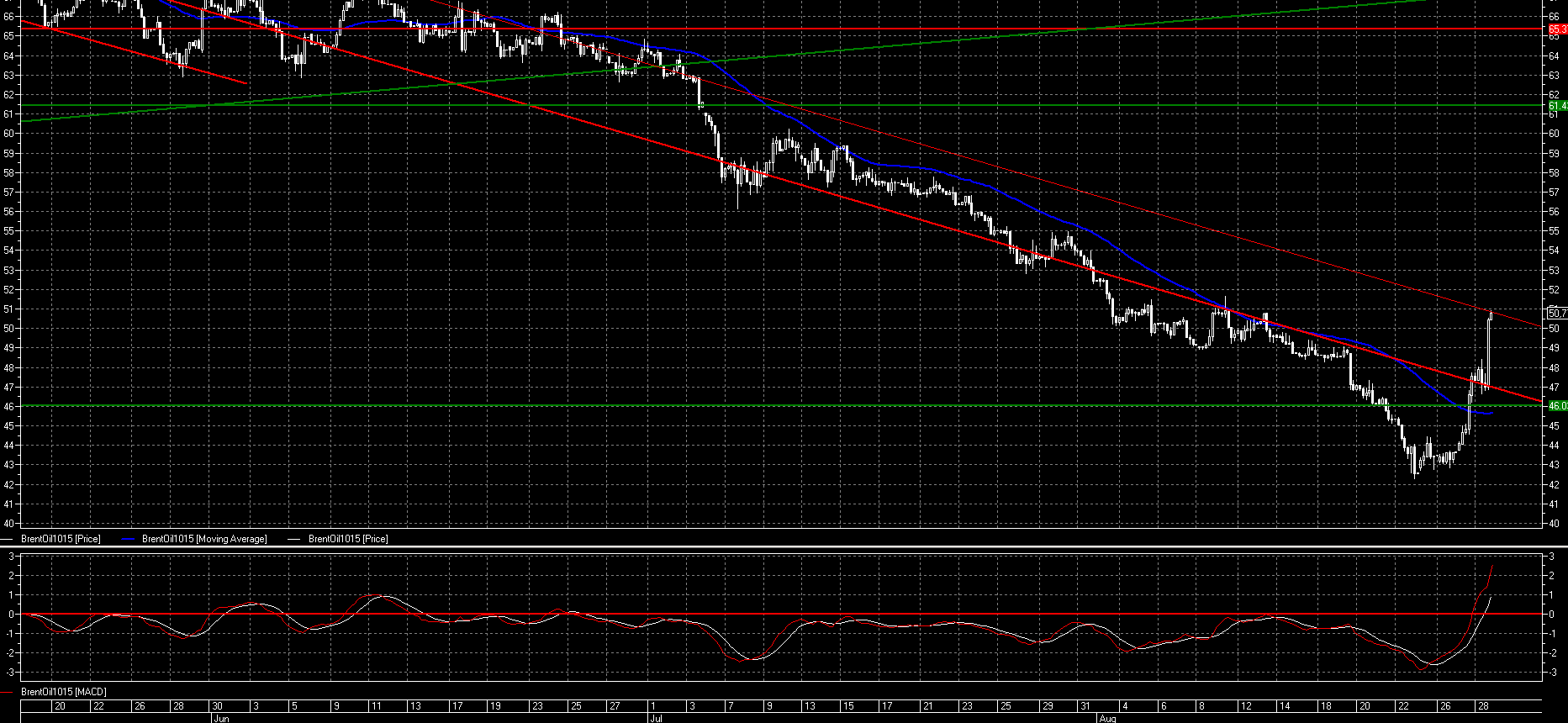Click the rightmost BrentOil1015 Price legend label
Screen dimensions: 1568x723
point(348,539)
